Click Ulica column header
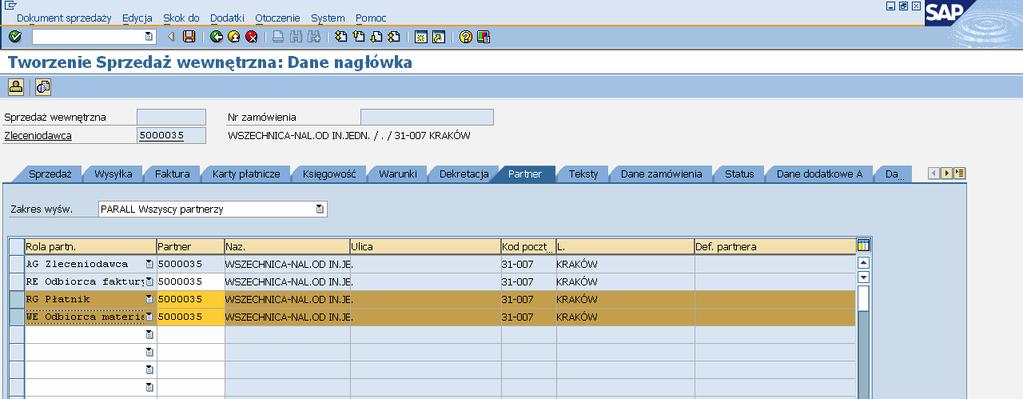1023x399 pixels. click(425, 246)
